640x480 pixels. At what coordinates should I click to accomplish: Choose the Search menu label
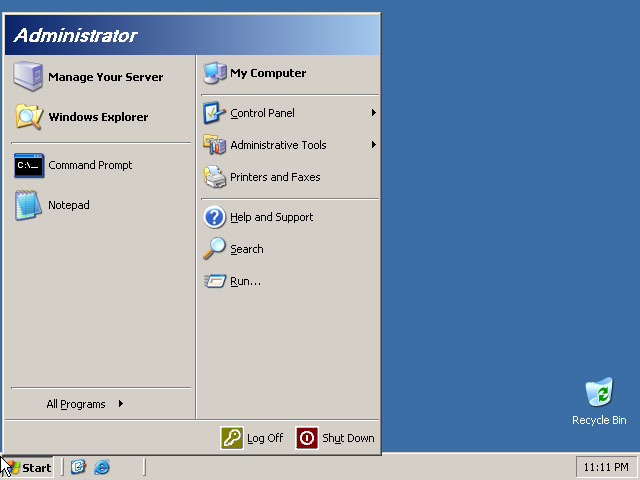point(247,249)
